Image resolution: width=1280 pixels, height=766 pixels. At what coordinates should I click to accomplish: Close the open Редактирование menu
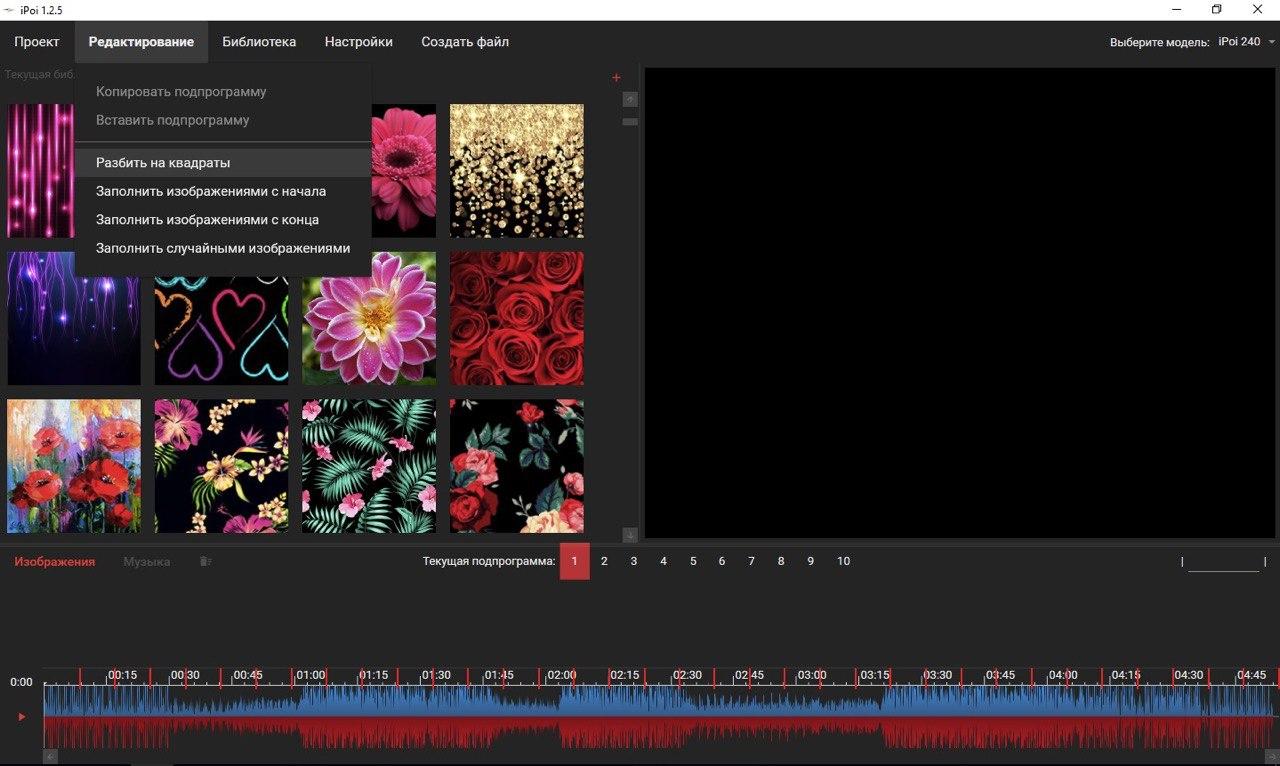tap(141, 42)
